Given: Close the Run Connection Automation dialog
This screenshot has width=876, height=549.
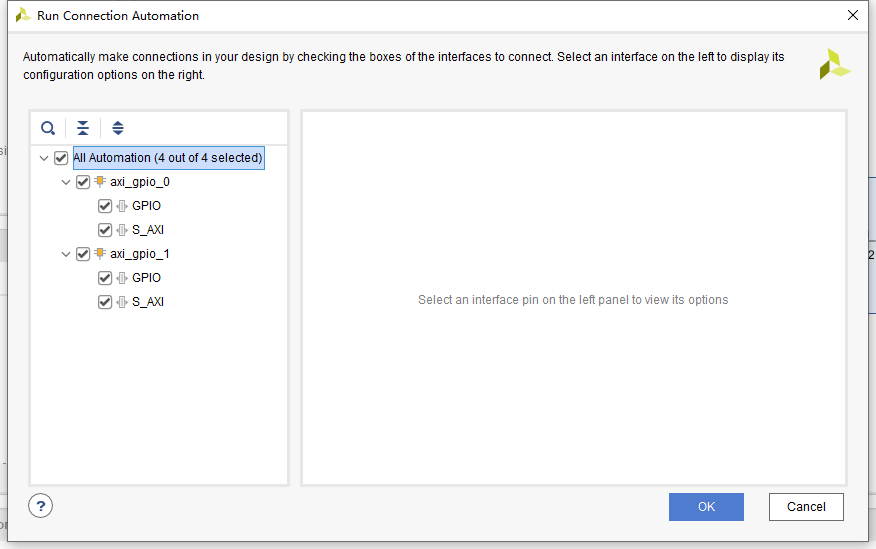Looking at the screenshot, I should [x=853, y=15].
